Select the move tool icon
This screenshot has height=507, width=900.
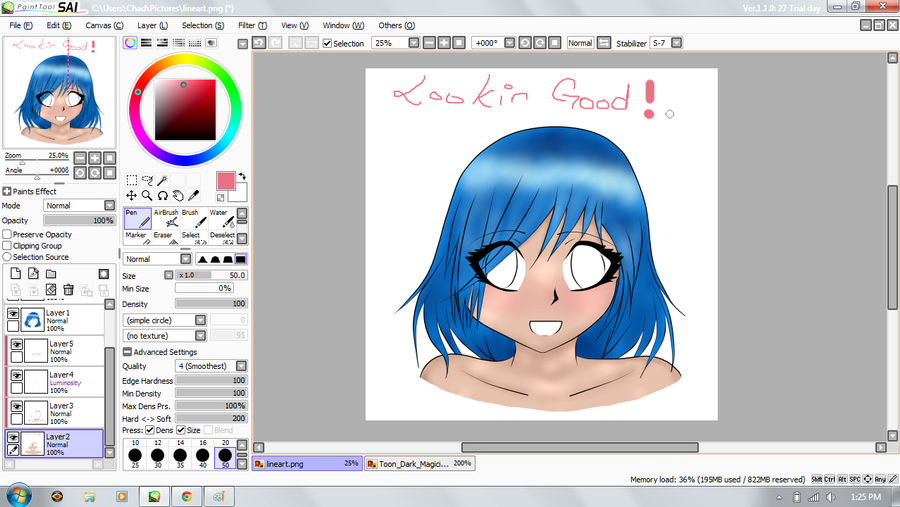(x=131, y=196)
